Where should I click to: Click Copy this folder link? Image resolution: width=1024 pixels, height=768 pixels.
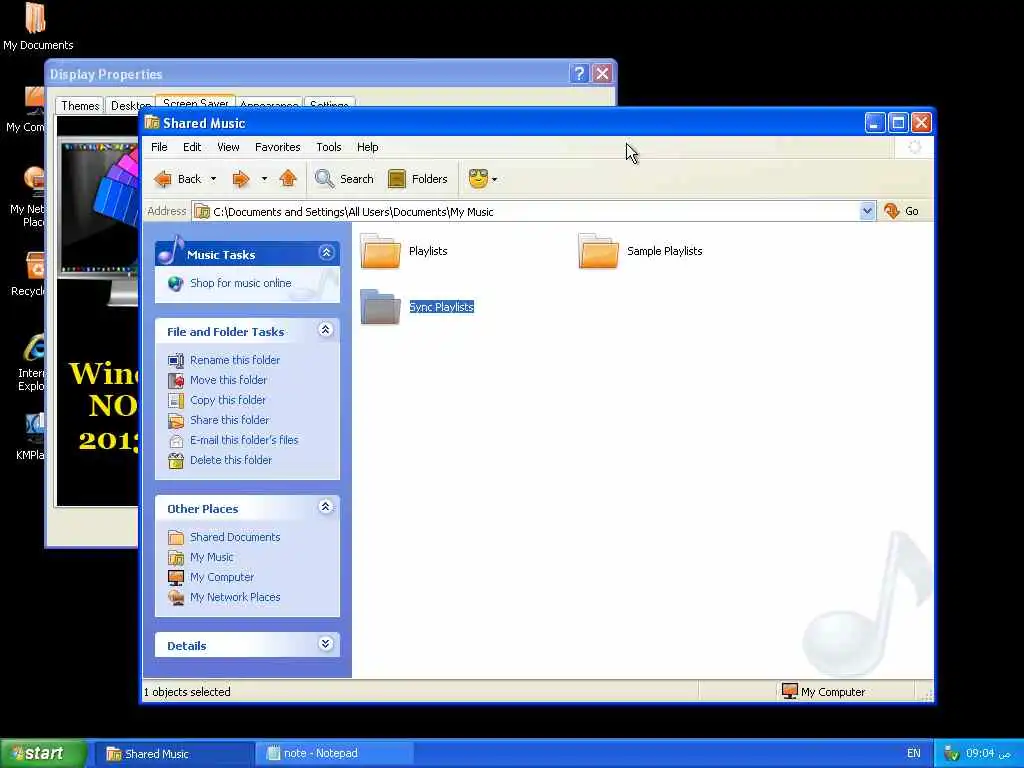pyautogui.click(x=227, y=400)
